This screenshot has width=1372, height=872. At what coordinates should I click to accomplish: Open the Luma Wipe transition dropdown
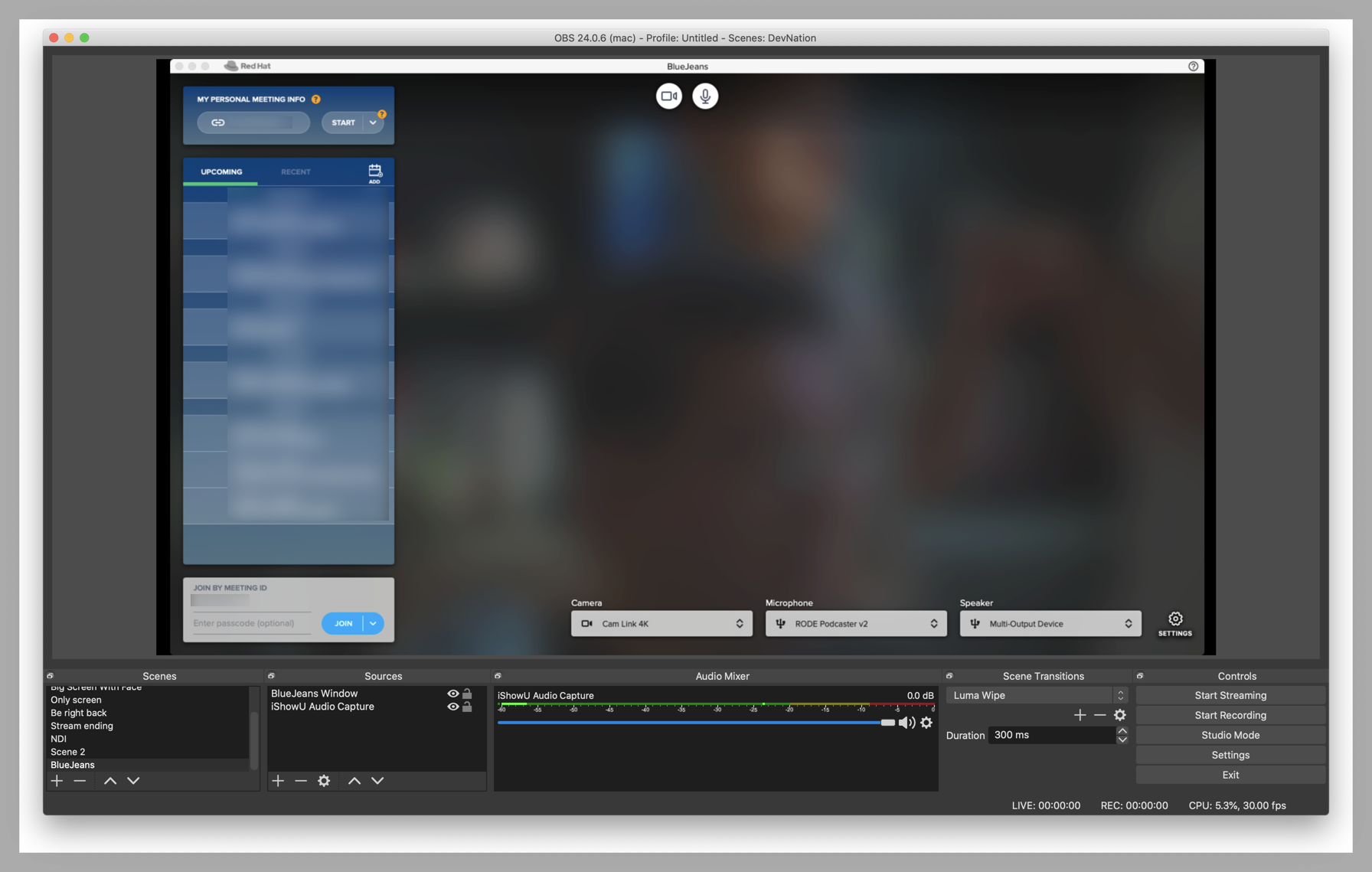[x=1037, y=695]
